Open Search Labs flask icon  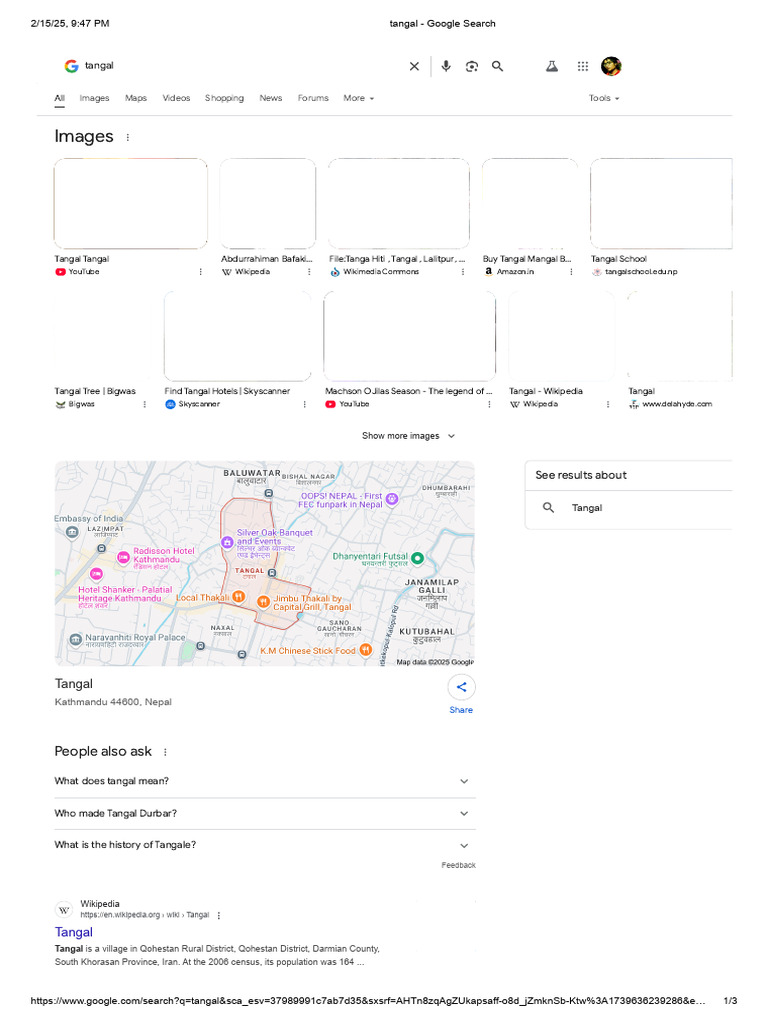point(552,66)
